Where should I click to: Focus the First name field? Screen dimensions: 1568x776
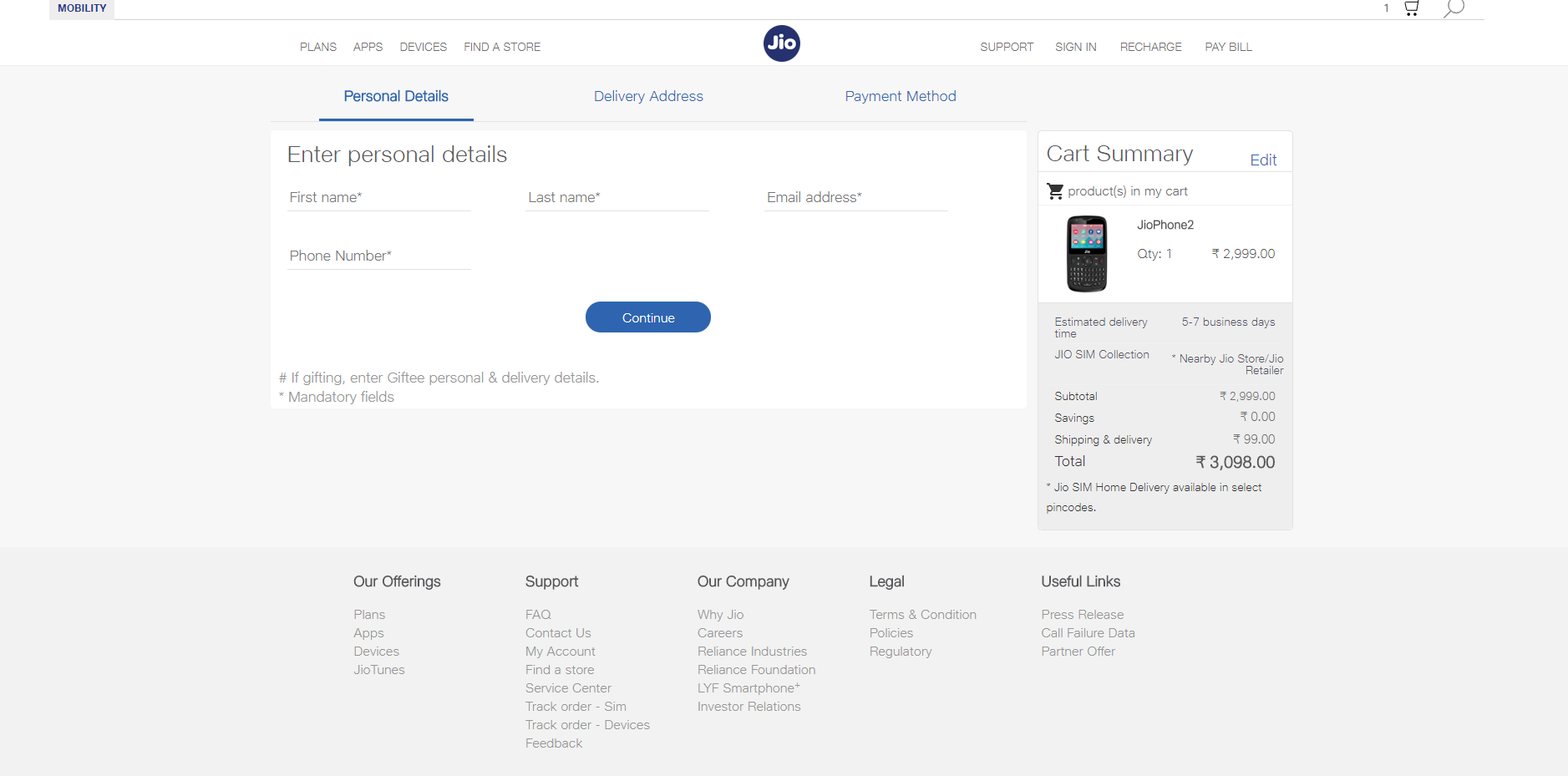[x=379, y=198]
